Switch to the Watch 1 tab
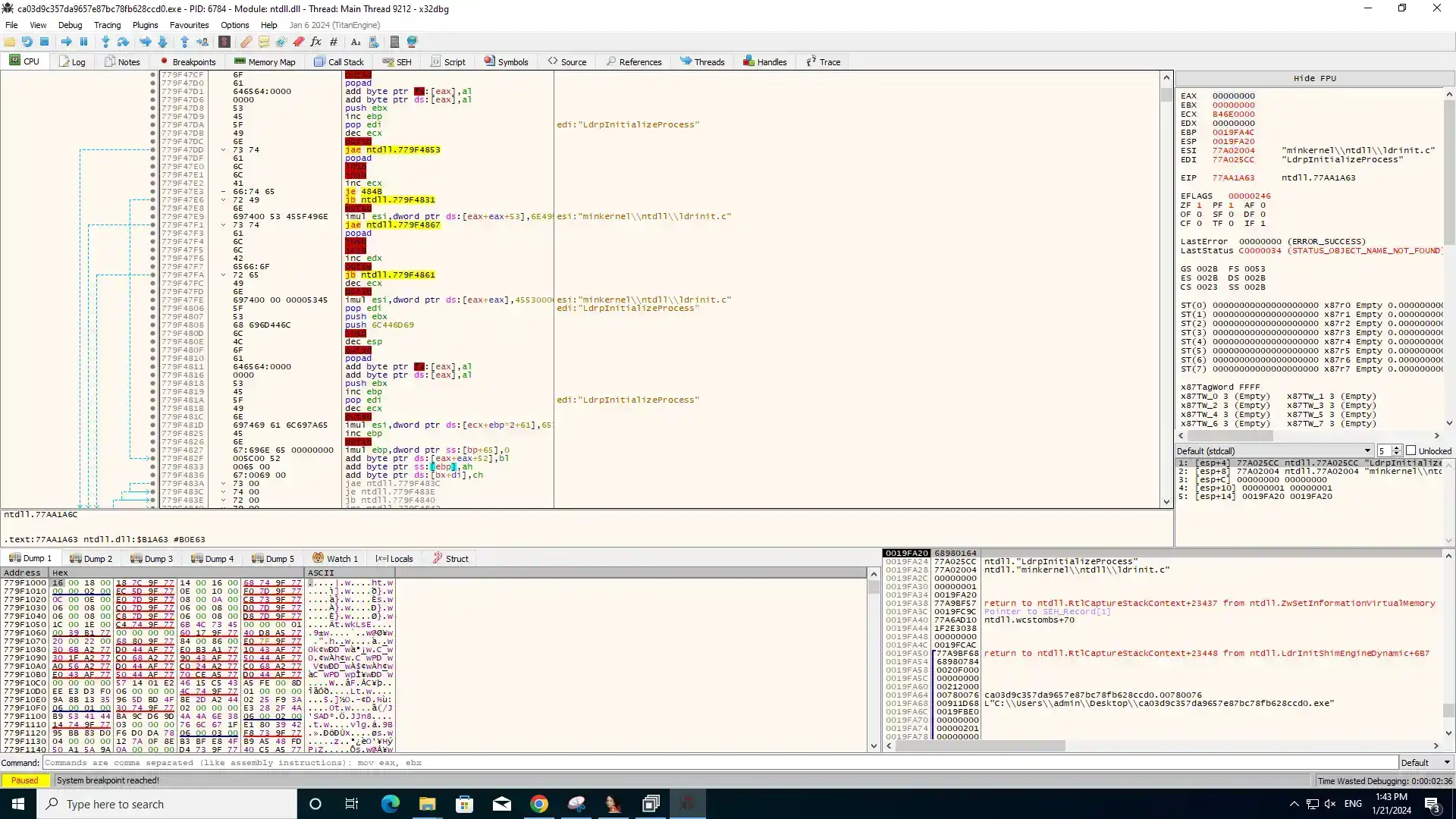The height and width of the screenshot is (819, 1456). coord(335,558)
